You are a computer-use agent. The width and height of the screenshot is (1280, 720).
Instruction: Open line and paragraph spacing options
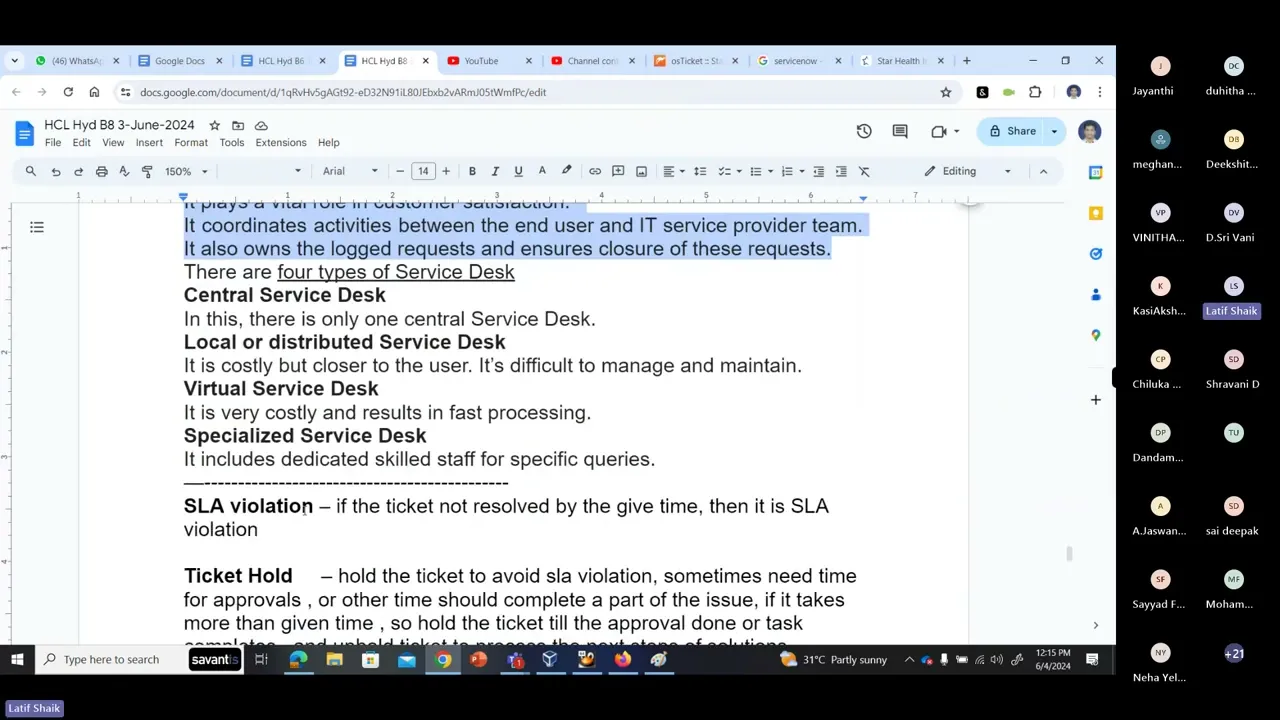tap(700, 171)
